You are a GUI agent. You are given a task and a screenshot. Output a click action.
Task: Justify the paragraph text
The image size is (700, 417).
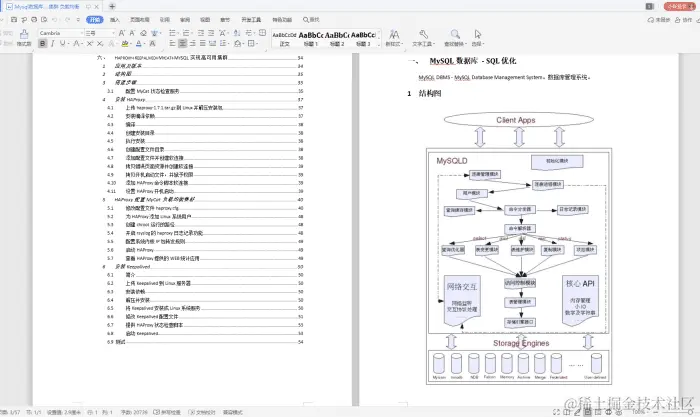[202, 43]
